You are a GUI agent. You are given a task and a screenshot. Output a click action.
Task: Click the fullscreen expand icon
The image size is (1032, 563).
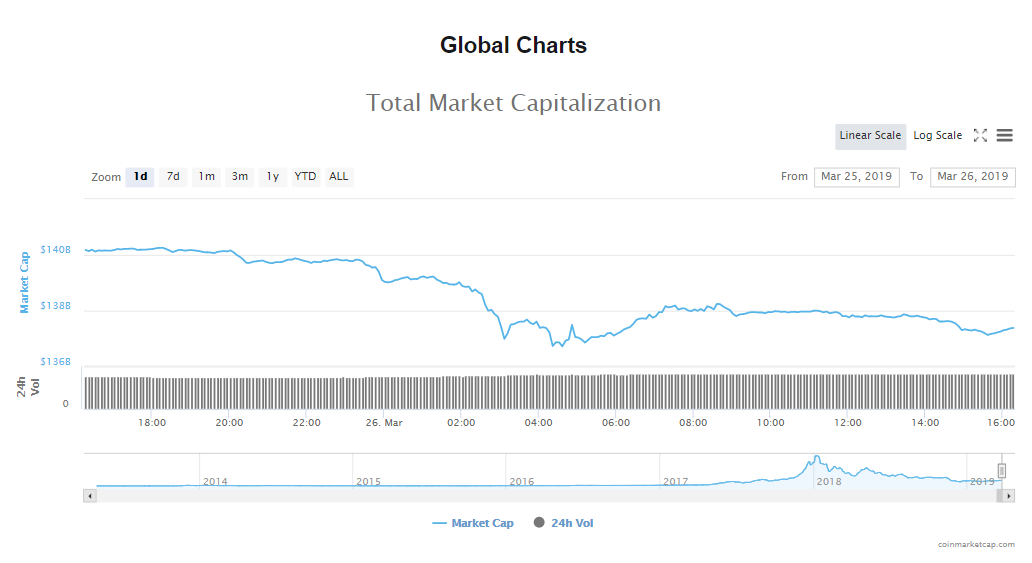tap(980, 136)
